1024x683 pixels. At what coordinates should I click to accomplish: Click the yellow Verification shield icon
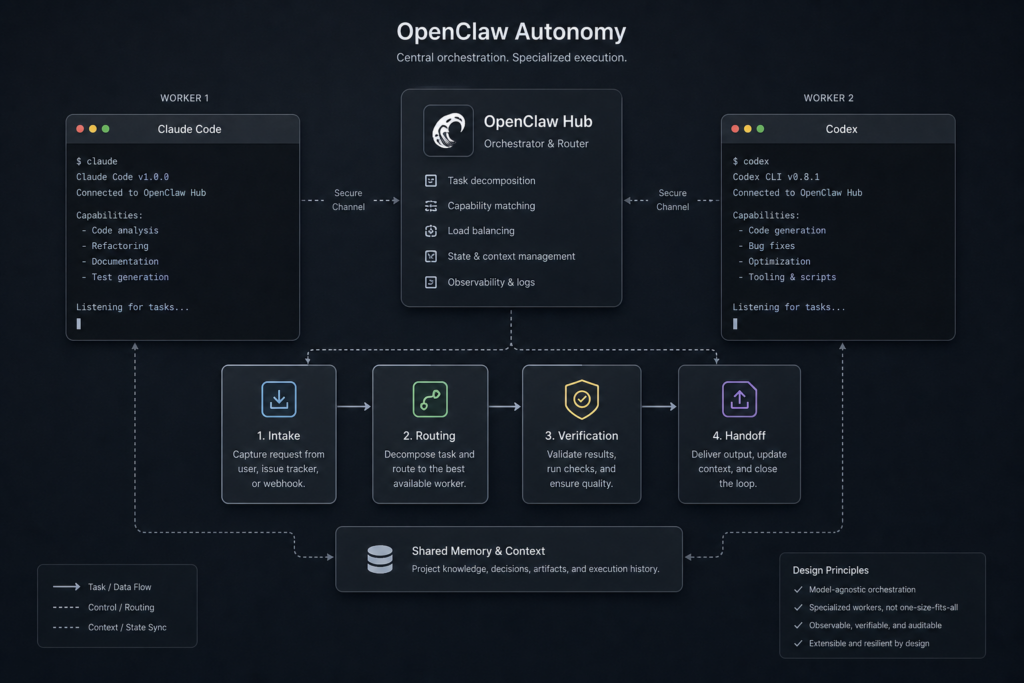pyautogui.click(x=582, y=399)
